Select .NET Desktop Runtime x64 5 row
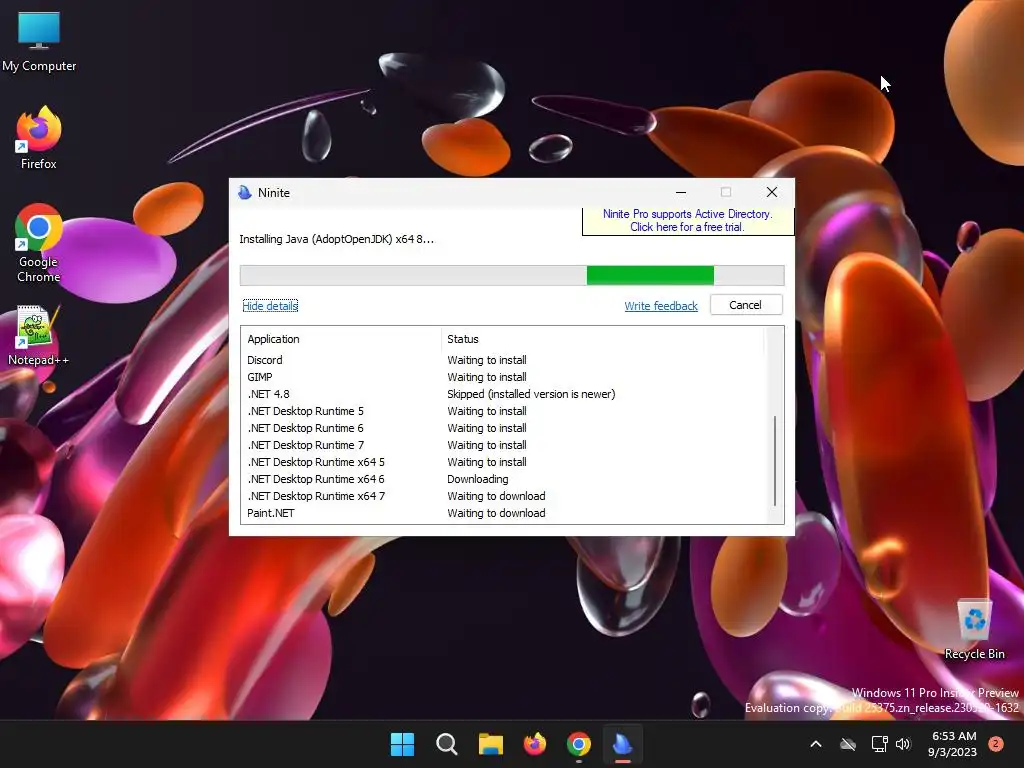Screen dimensions: 1024x768 point(503,462)
